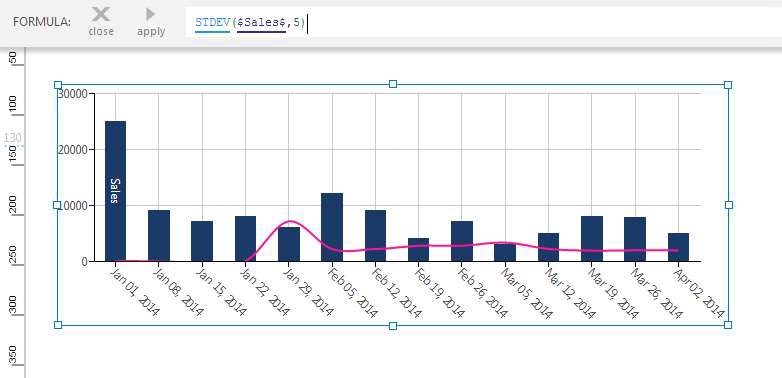Select the right-middle resize handle of chart

pyautogui.click(x=729, y=205)
